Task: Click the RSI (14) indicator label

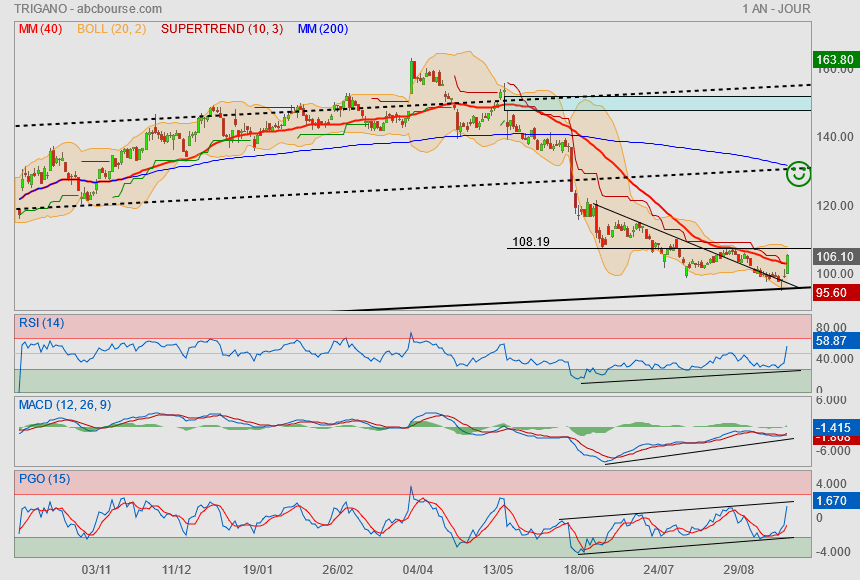Action: point(42,323)
